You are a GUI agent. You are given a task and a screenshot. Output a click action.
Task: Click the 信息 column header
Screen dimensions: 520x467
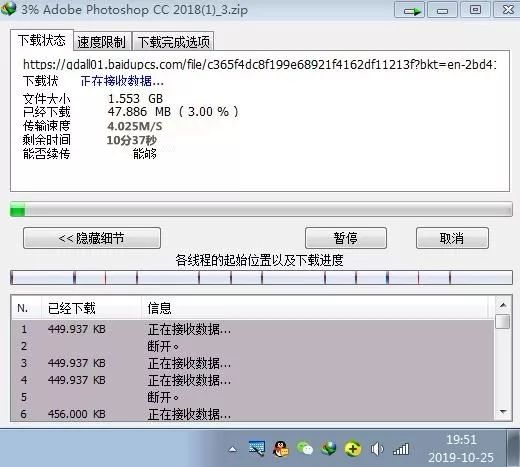(x=314, y=308)
